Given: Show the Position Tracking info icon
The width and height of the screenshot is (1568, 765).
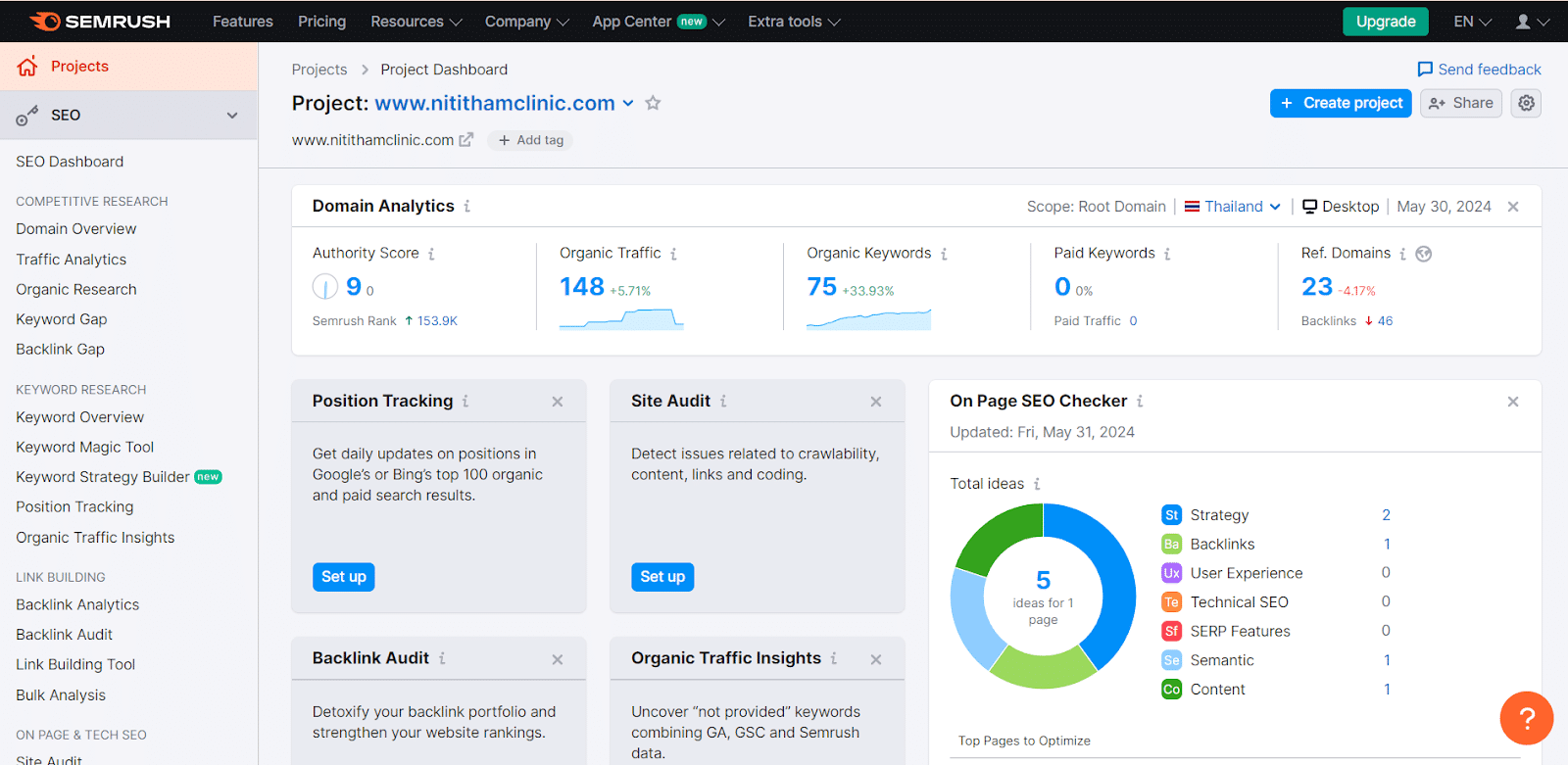Looking at the screenshot, I should tap(465, 401).
